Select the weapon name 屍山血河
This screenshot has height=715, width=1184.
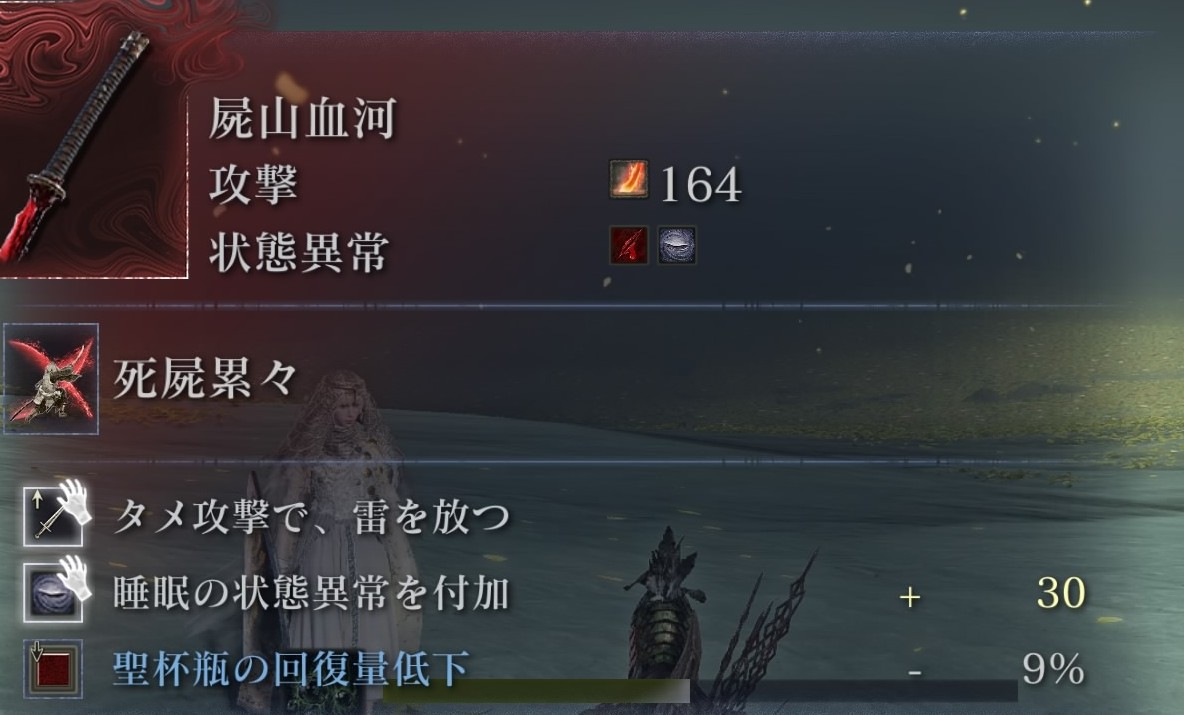[x=302, y=119]
